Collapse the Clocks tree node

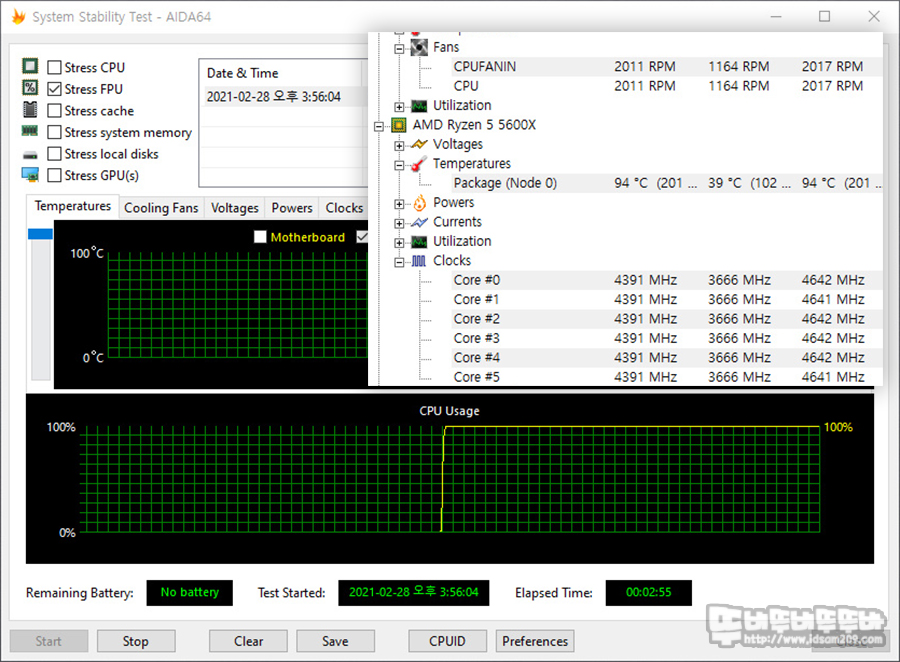click(399, 262)
